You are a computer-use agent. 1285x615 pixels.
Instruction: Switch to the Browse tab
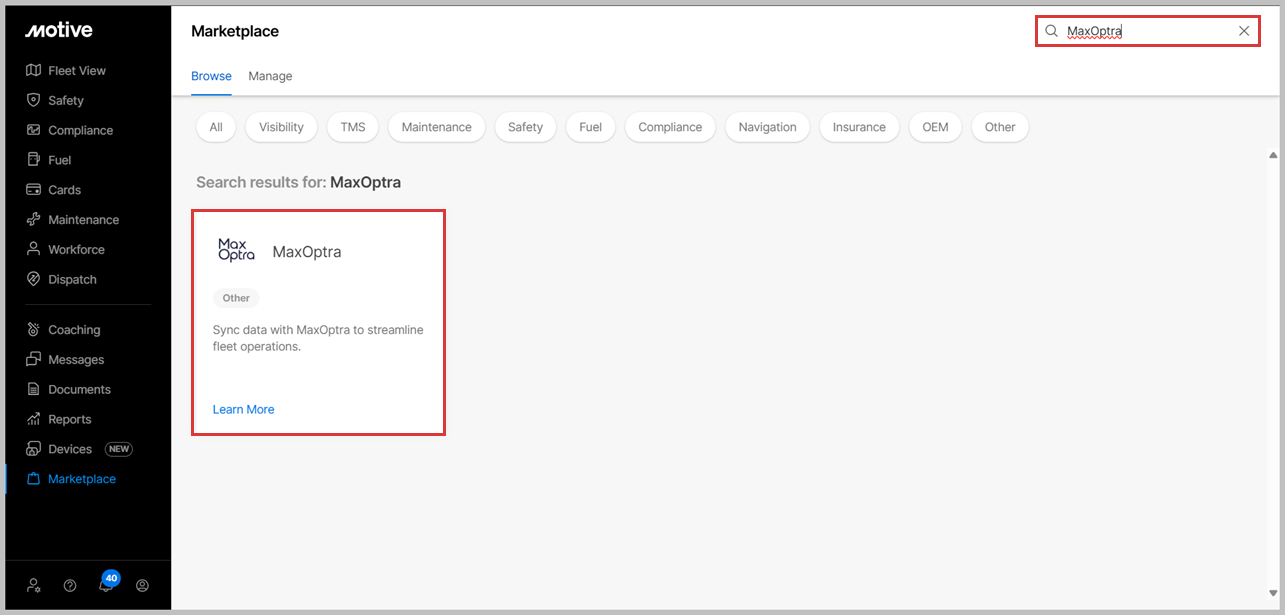tap(211, 76)
